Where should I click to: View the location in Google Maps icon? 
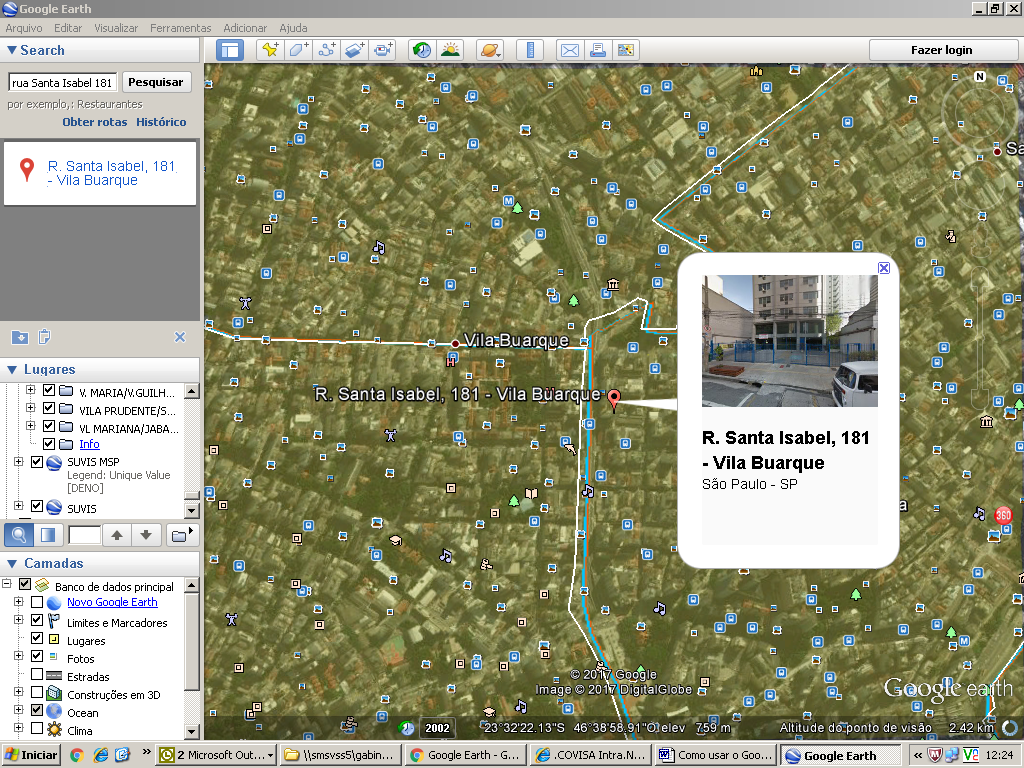626,50
